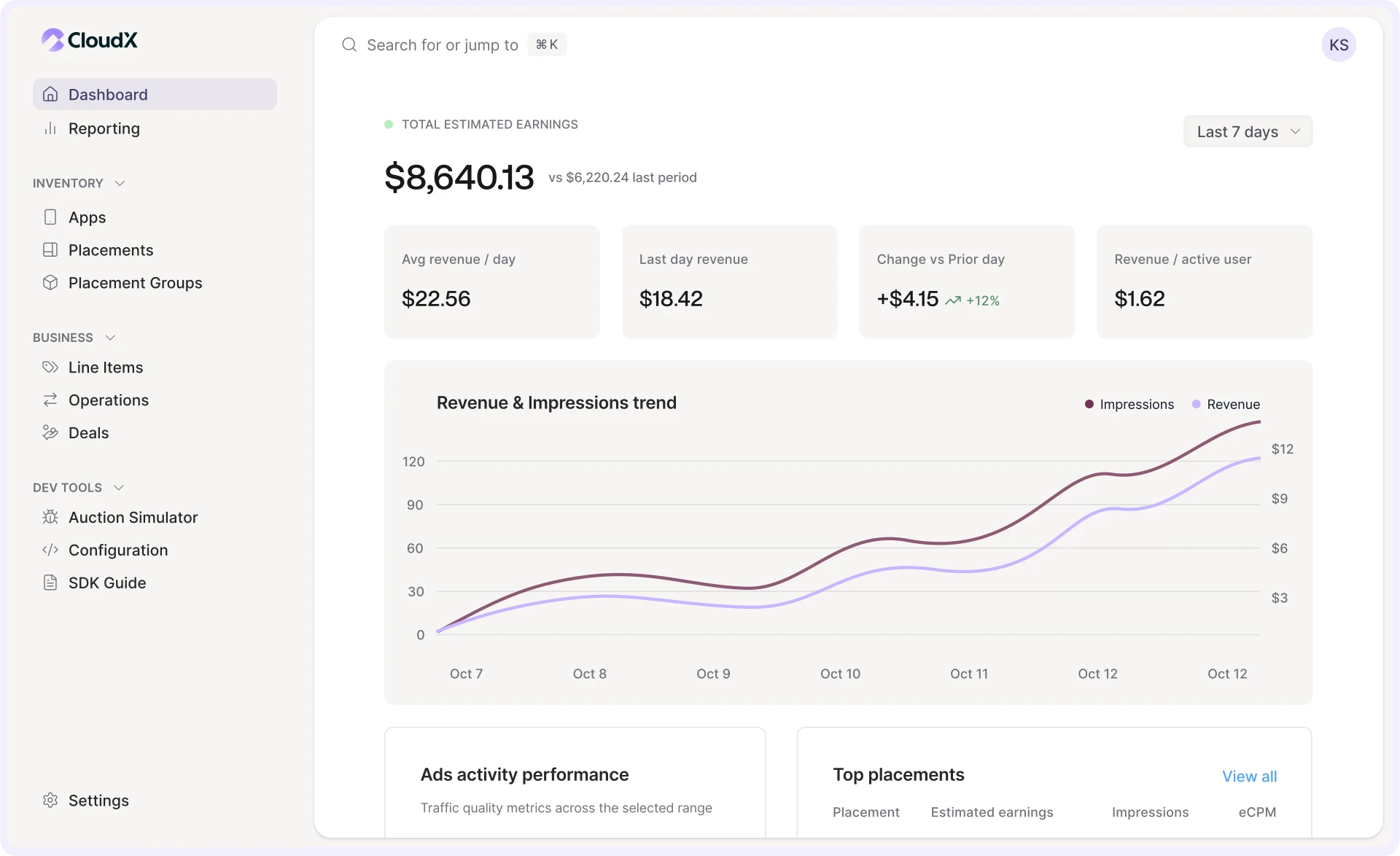Select the Placements inventory icon
Viewport: 1400px width, 856px height.
click(x=50, y=250)
